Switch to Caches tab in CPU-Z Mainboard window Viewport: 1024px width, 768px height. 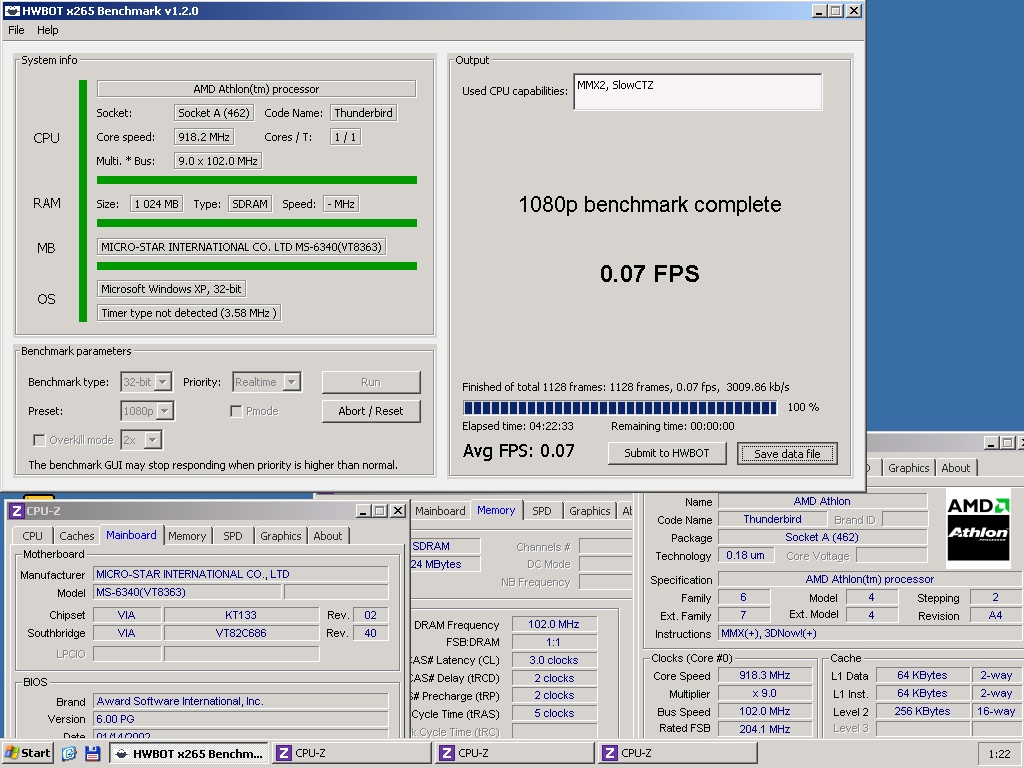76,536
